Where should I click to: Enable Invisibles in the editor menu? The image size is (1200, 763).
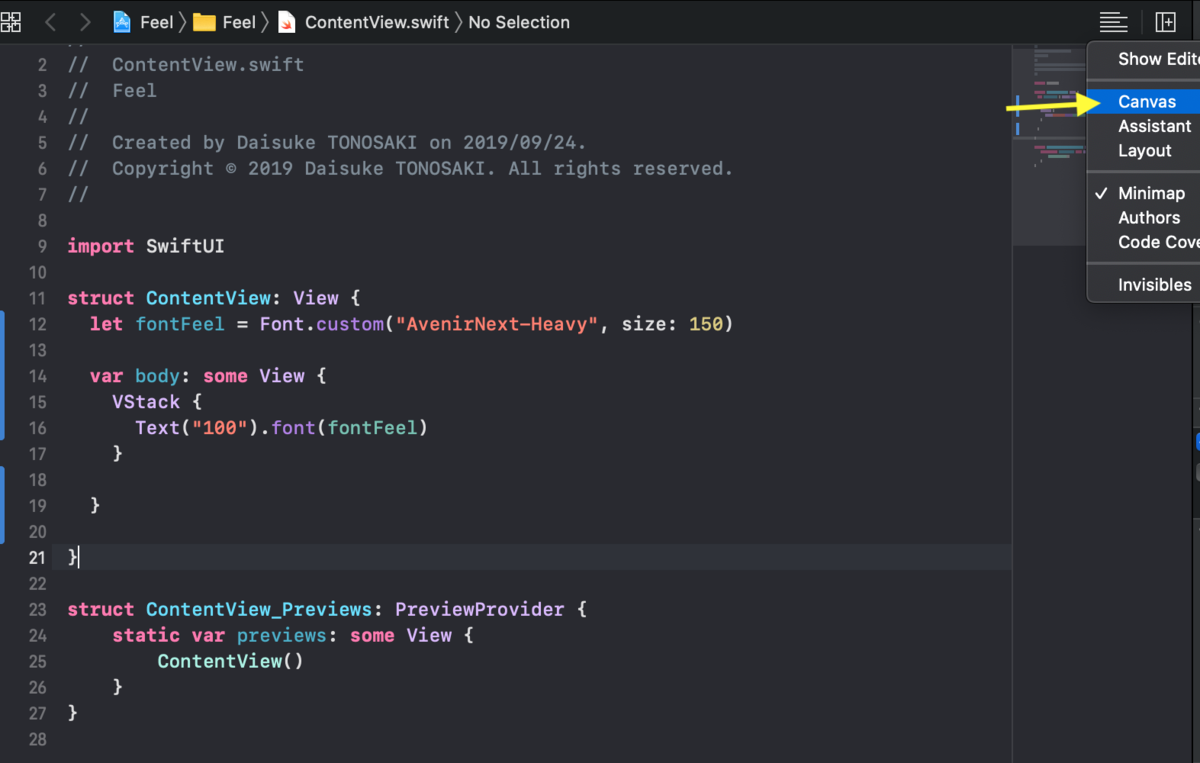[x=1144, y=285]
